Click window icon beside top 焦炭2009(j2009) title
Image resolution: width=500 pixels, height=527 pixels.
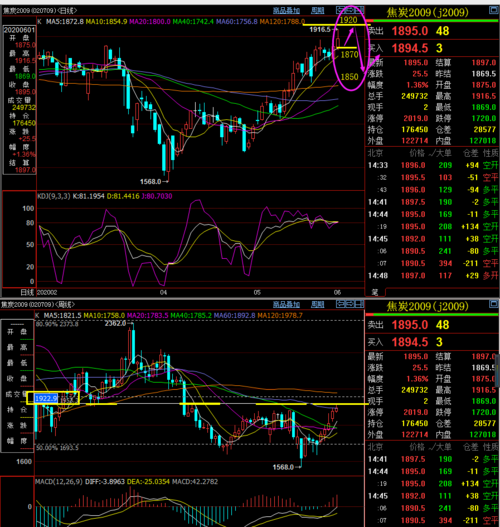coord(493,10)
